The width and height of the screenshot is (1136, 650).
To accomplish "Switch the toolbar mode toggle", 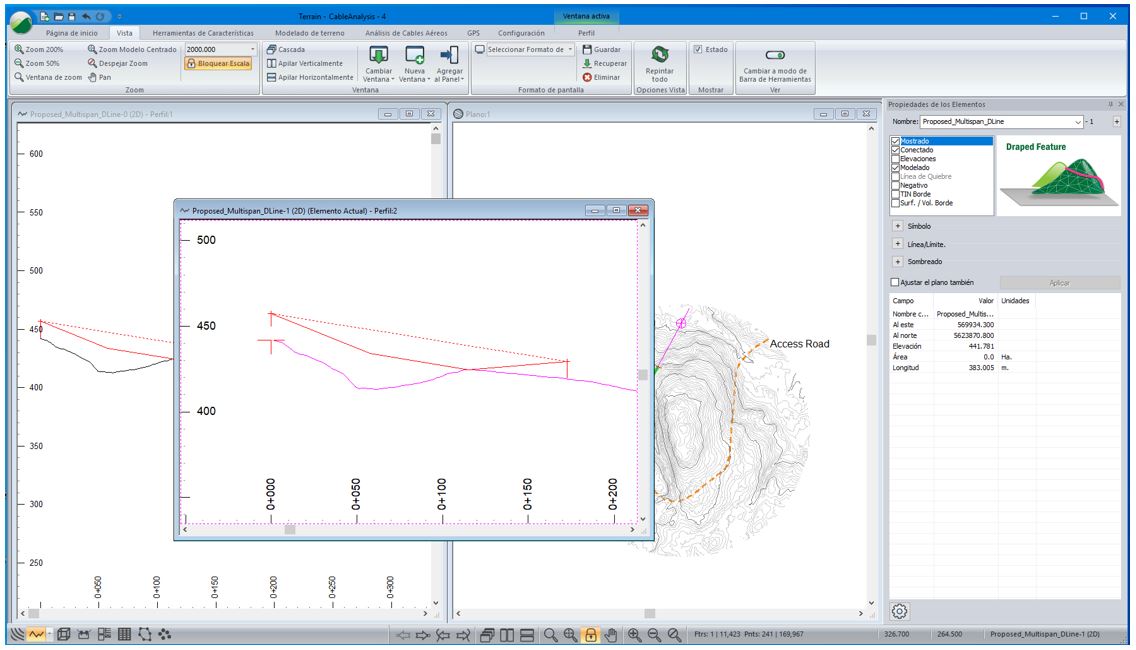I will (774, 55).
